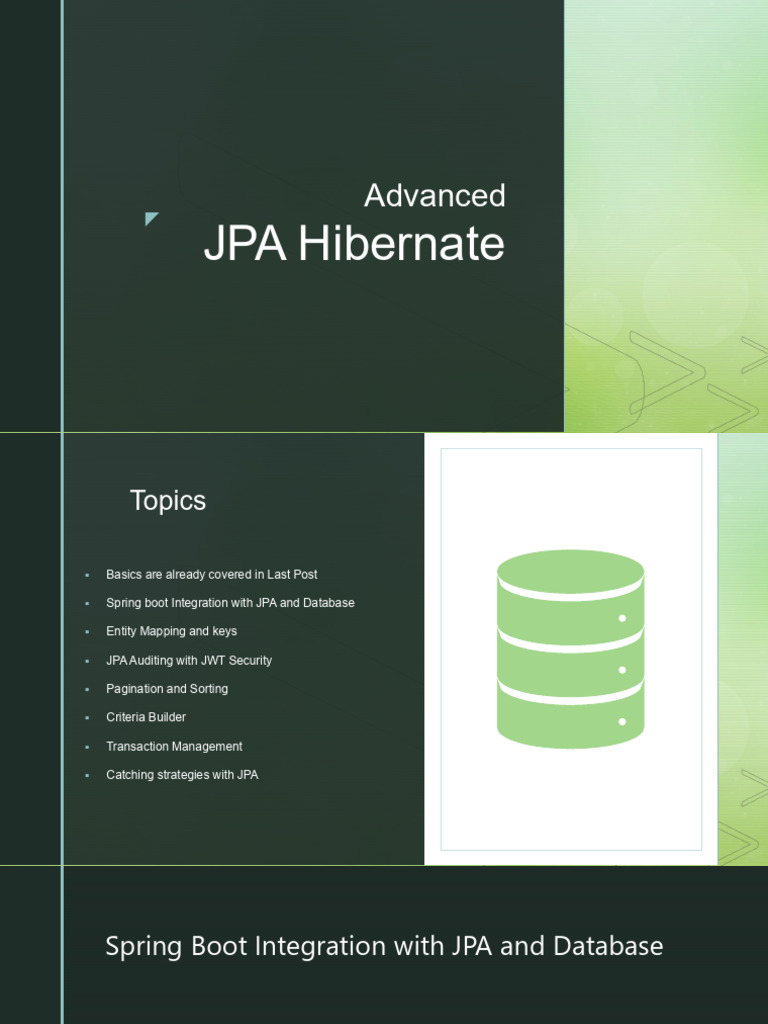This screenshot has width=768, height=1024.
Task: Select the 'Advanced' title text
Action: [434, 195]
